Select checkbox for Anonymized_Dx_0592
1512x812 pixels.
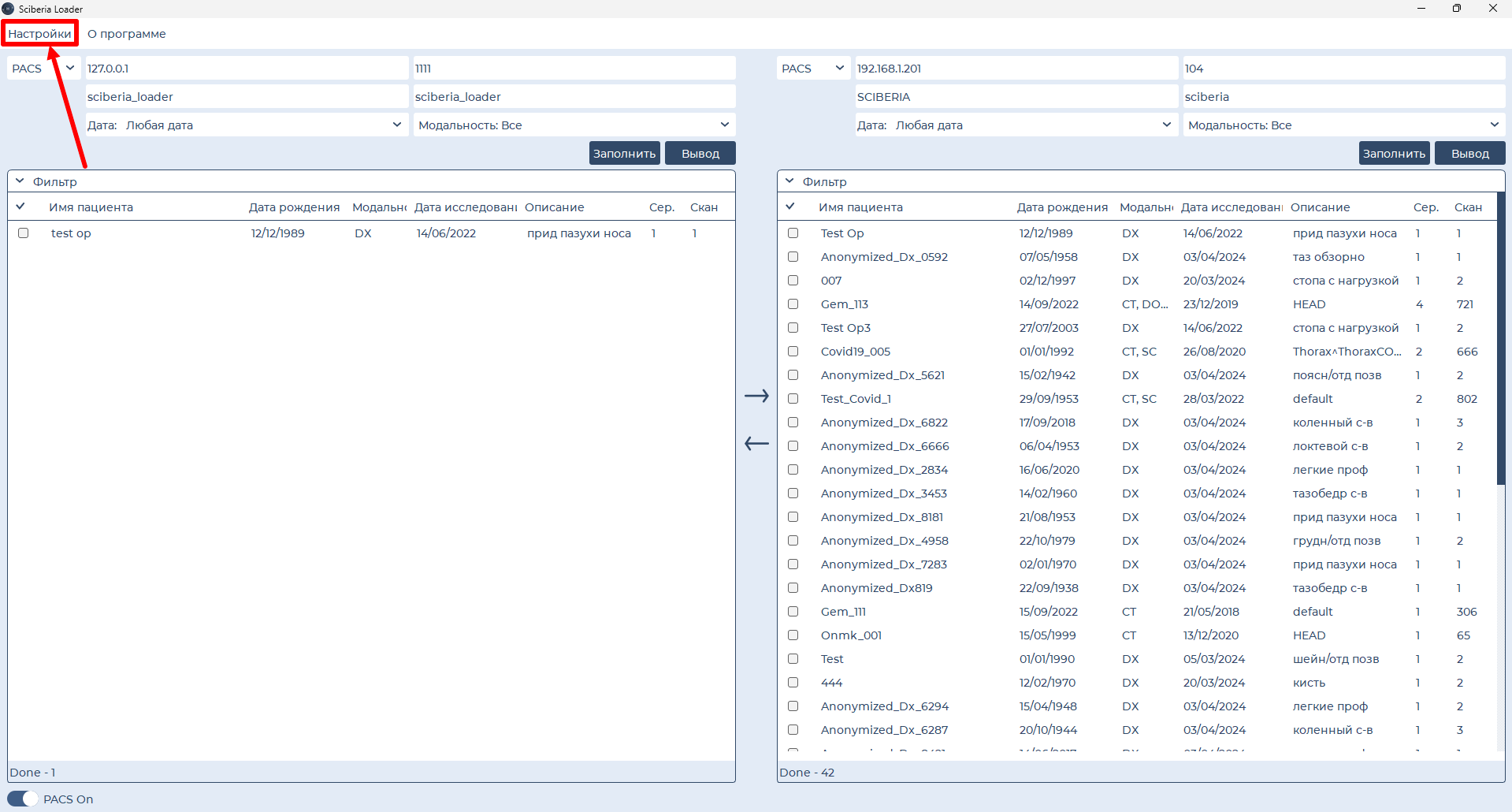(x=793, y=257)
